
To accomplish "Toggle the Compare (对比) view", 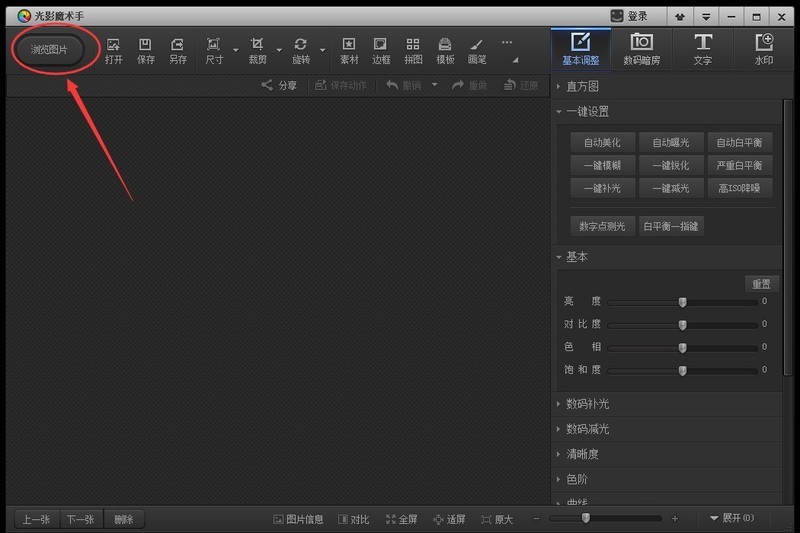I will coord(353,519).
